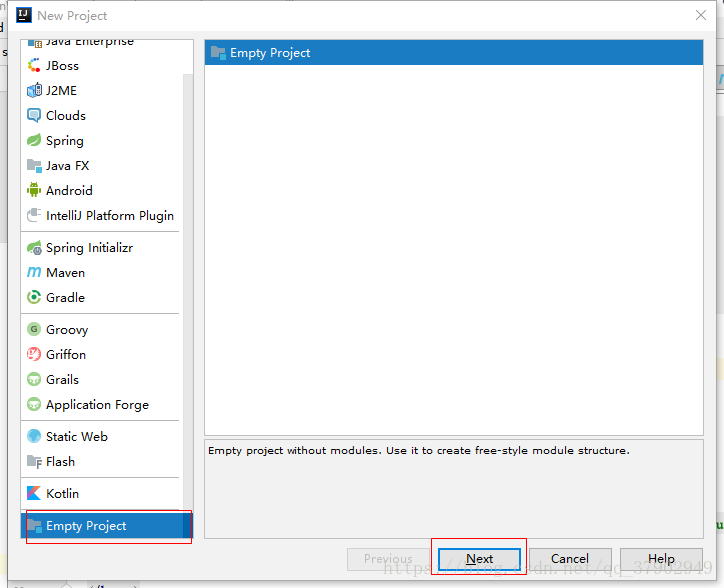Click the J2ME phone icon
Image resolution: width=724 pixels, height=588 pixels.
point(34,91)
